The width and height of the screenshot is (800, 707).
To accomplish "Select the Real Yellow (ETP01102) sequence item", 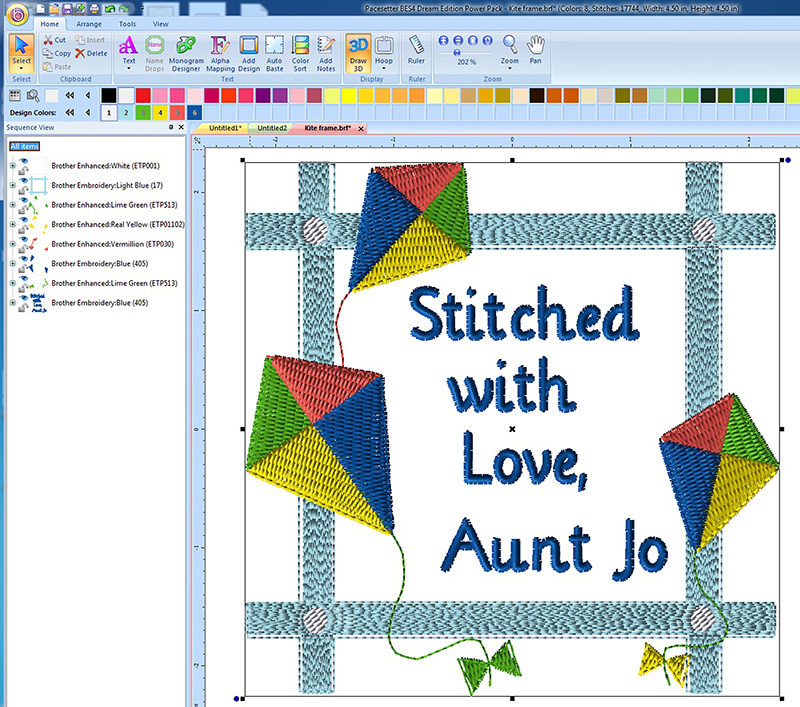I will coord(117,224).
